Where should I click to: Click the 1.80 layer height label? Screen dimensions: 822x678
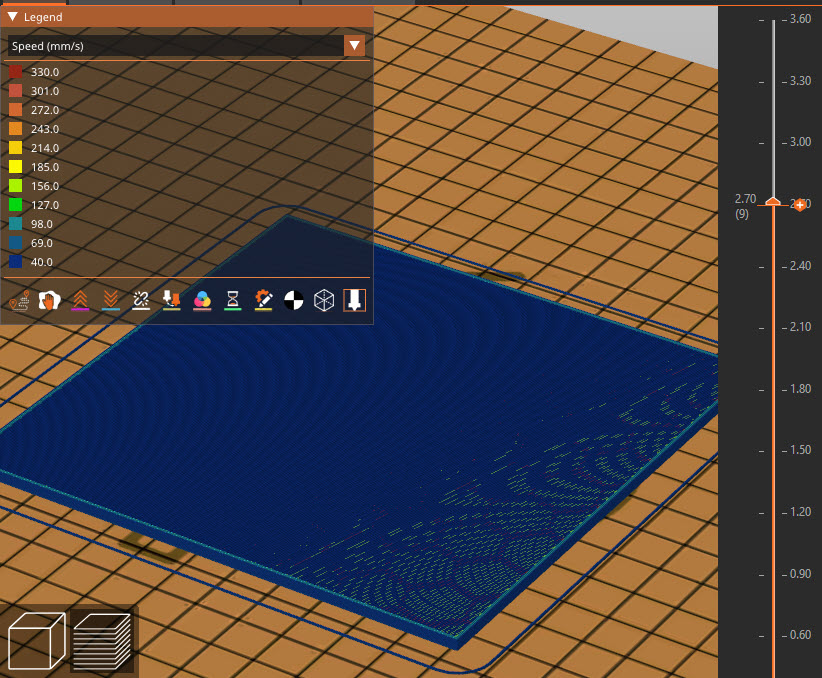coord(800,389)
